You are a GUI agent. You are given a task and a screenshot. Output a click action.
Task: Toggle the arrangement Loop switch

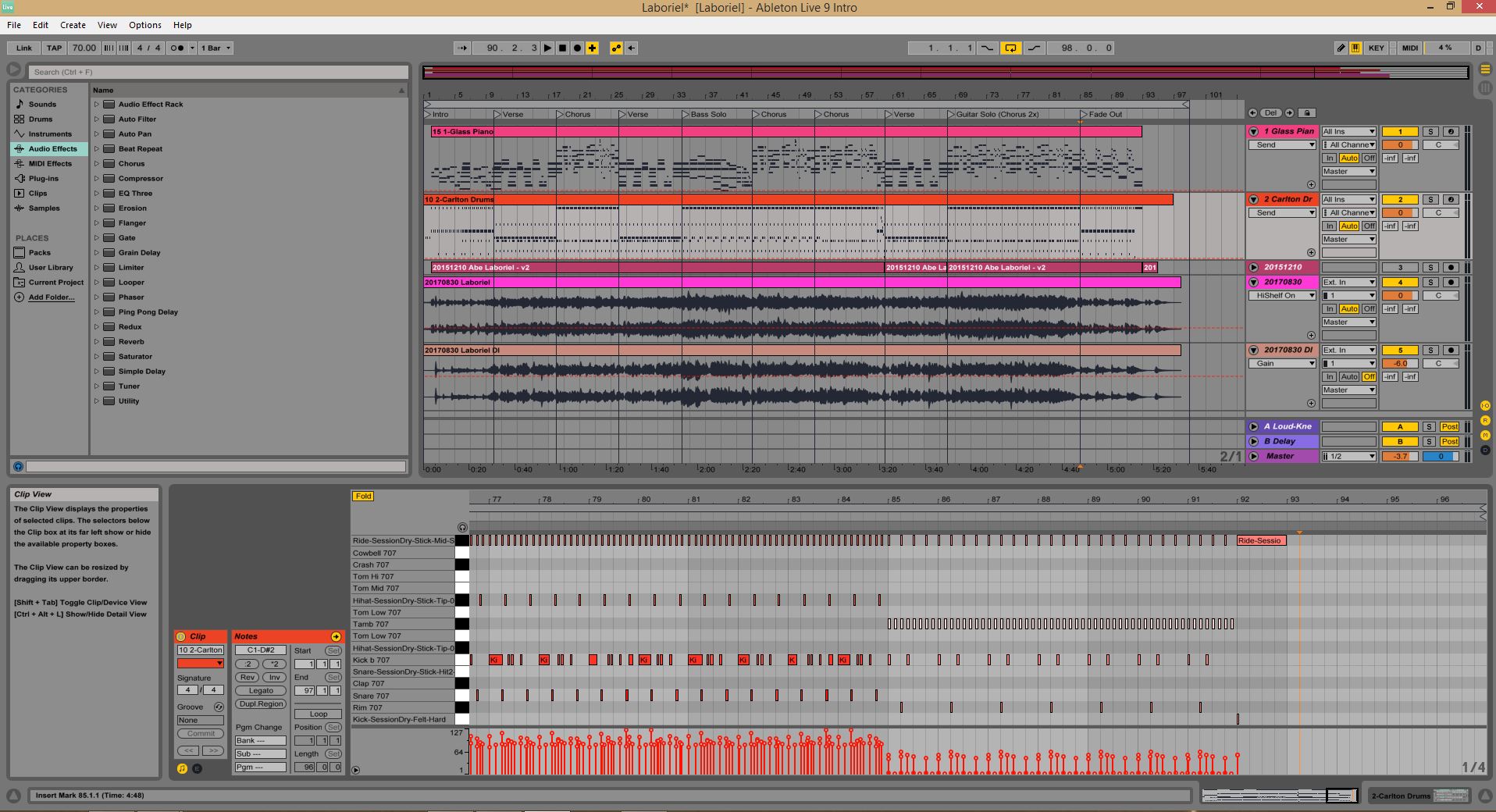(x=1010, y=48)
